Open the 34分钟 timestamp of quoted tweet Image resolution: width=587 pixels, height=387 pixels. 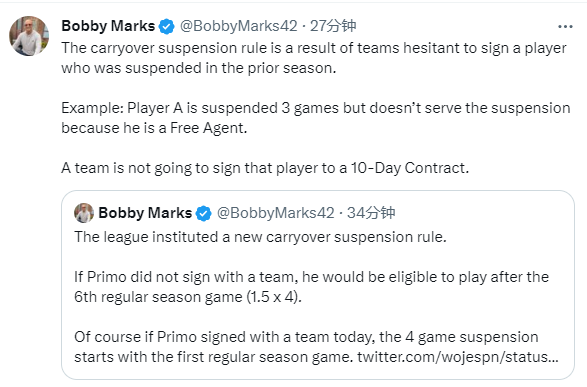click(x=371, y=213)
